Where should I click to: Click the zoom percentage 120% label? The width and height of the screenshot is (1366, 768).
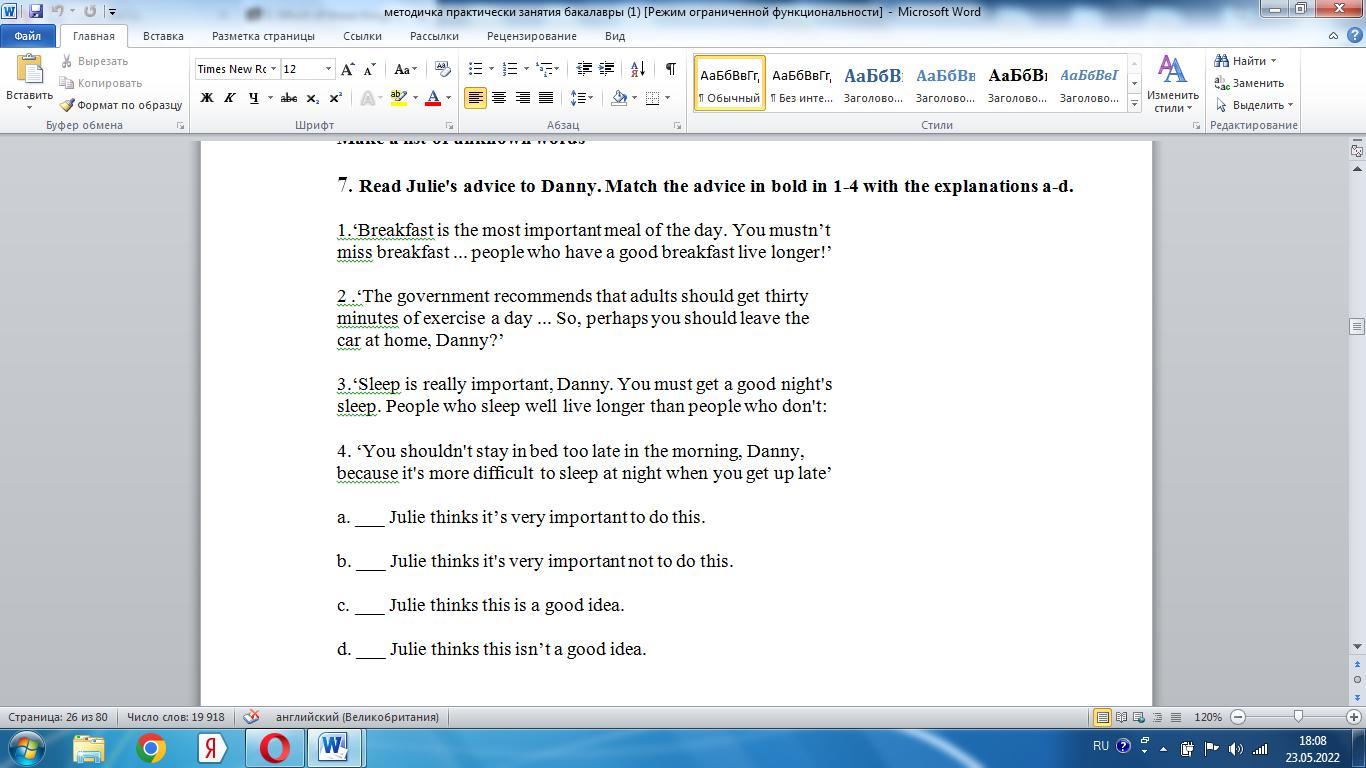coord(1208,717)
